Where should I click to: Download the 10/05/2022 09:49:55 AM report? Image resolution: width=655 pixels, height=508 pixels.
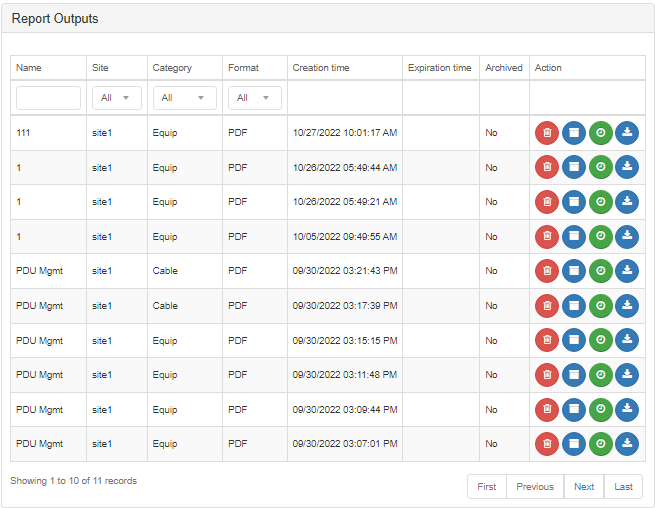click(627, 236)
